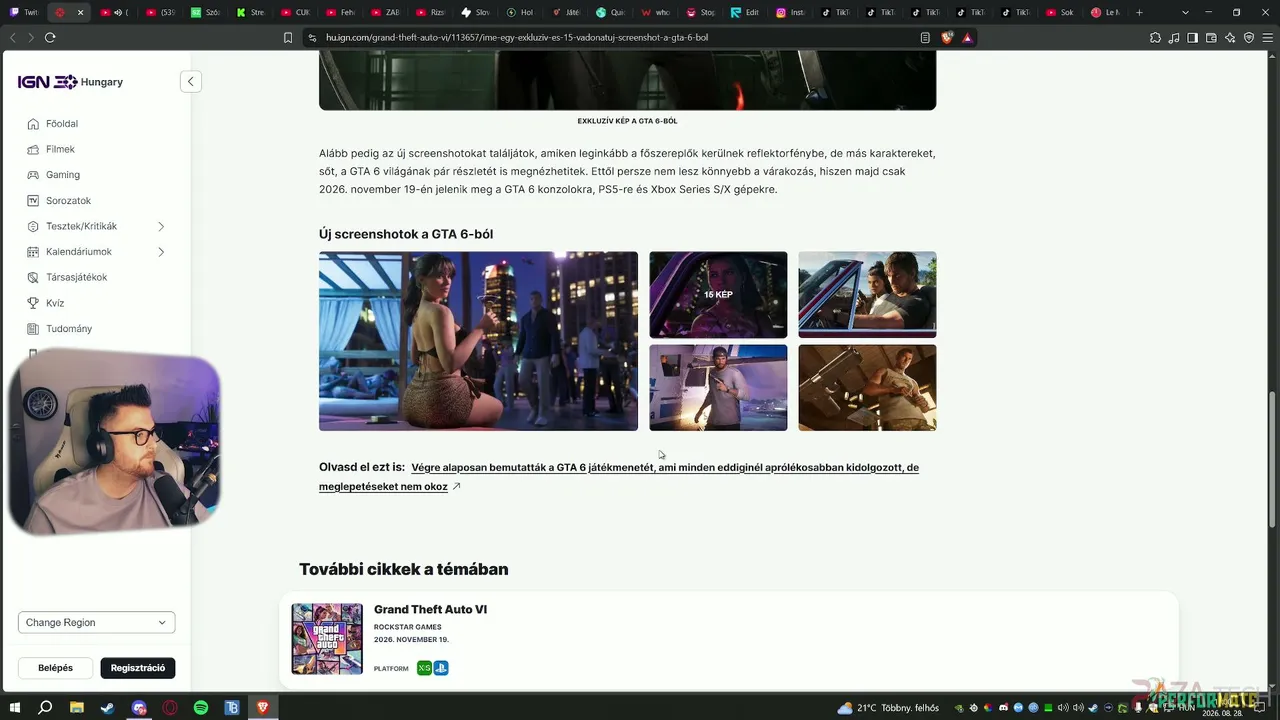Open a new tab with the plus button
The height and width of the screenshot is (720, 1280).
click(x=1139, y=12)
